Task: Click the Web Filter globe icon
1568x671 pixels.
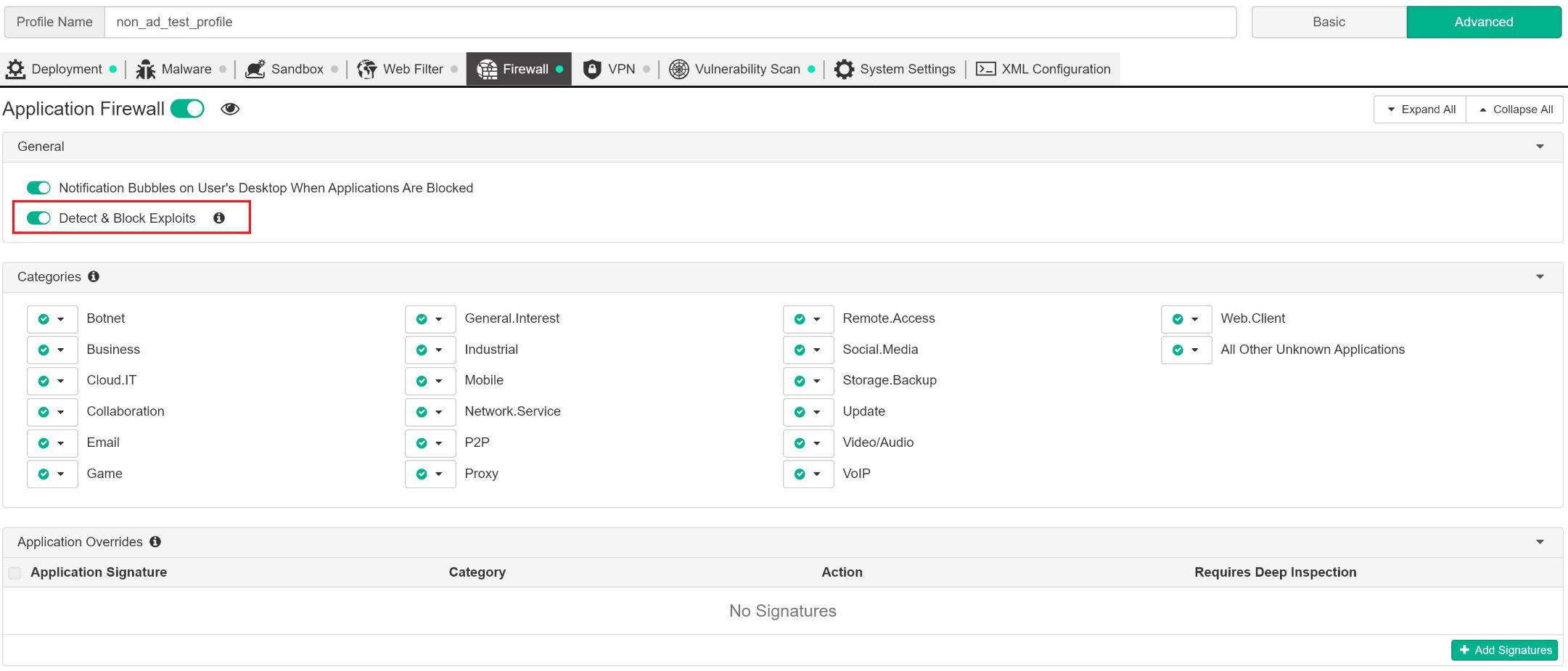Action: pos(367,69)
